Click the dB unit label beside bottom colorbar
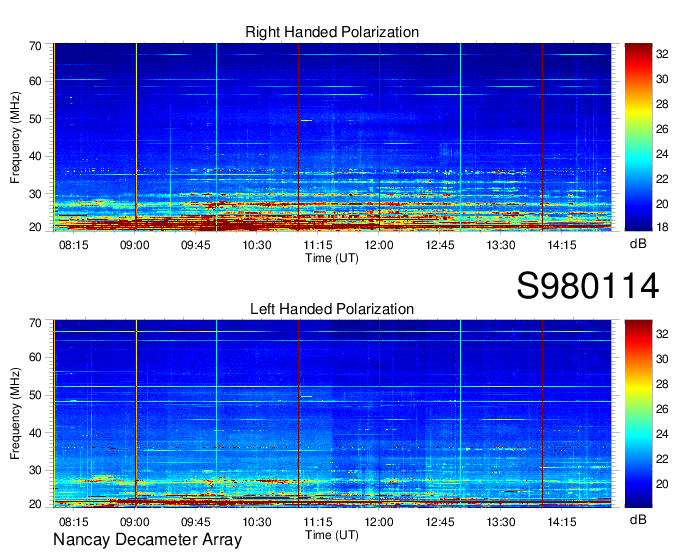This screenshot has width=680, height=552. click(638, 519)
